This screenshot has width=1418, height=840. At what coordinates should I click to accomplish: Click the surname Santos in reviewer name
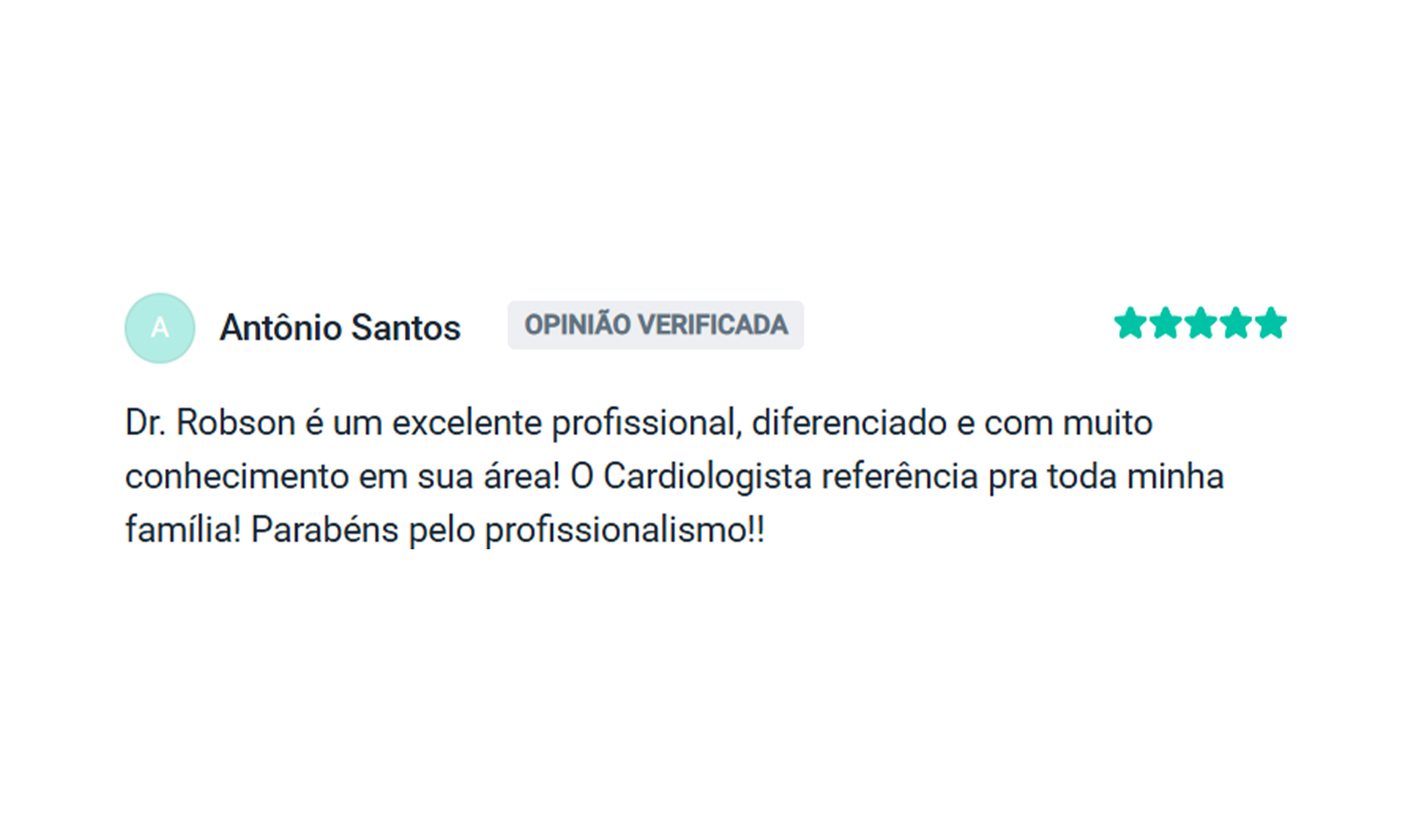click(x=406, y=328)
